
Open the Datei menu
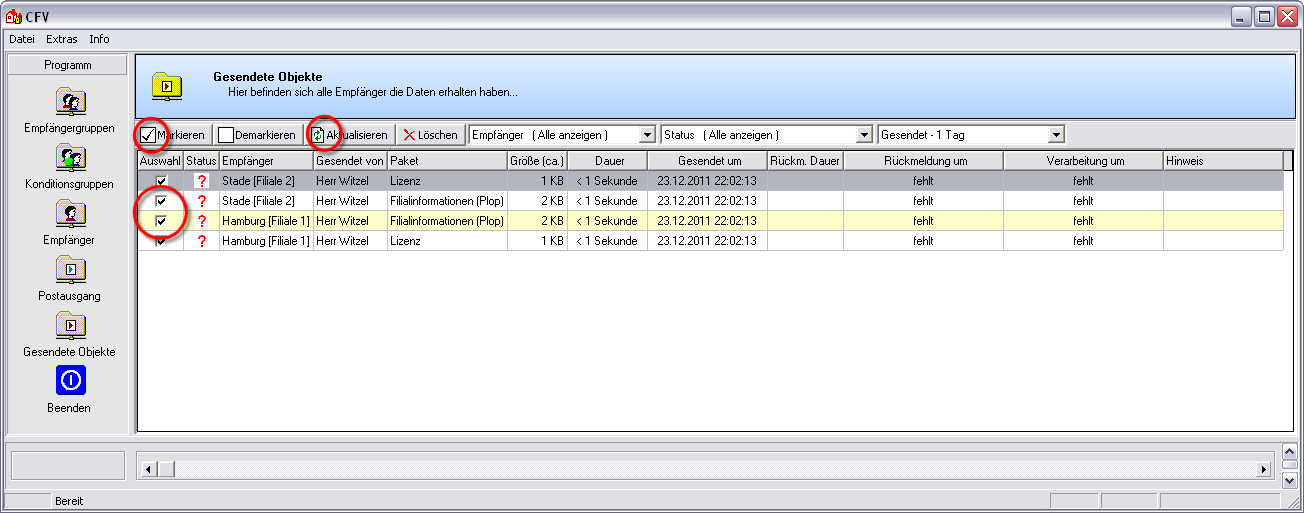(22, 39)
